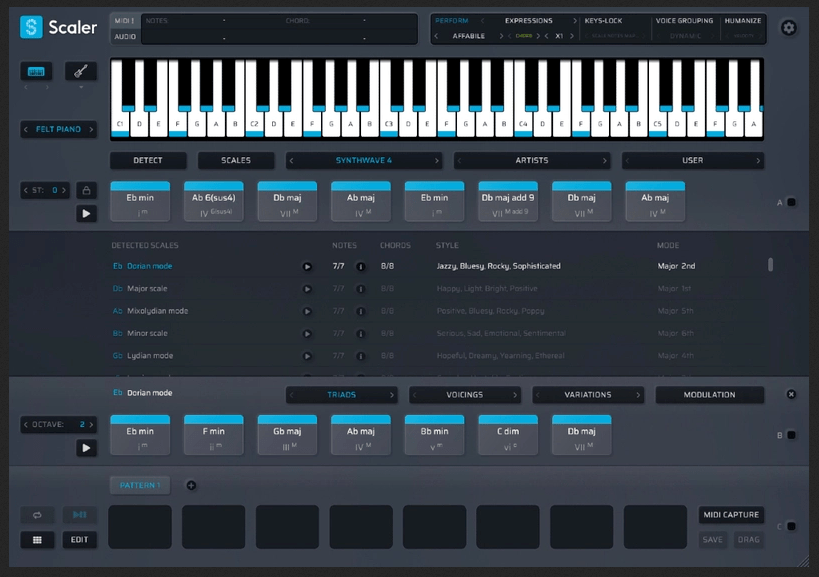819x577 pixels.
Task: Switch to the guitar view icon
Action: [x=80, y=71]
